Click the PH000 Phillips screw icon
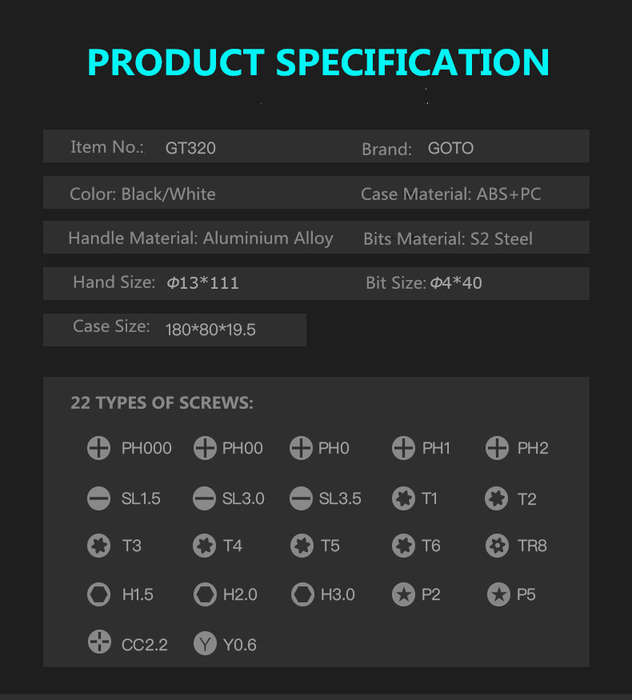This screenshot has width=632, height=700. coord(99,448)
